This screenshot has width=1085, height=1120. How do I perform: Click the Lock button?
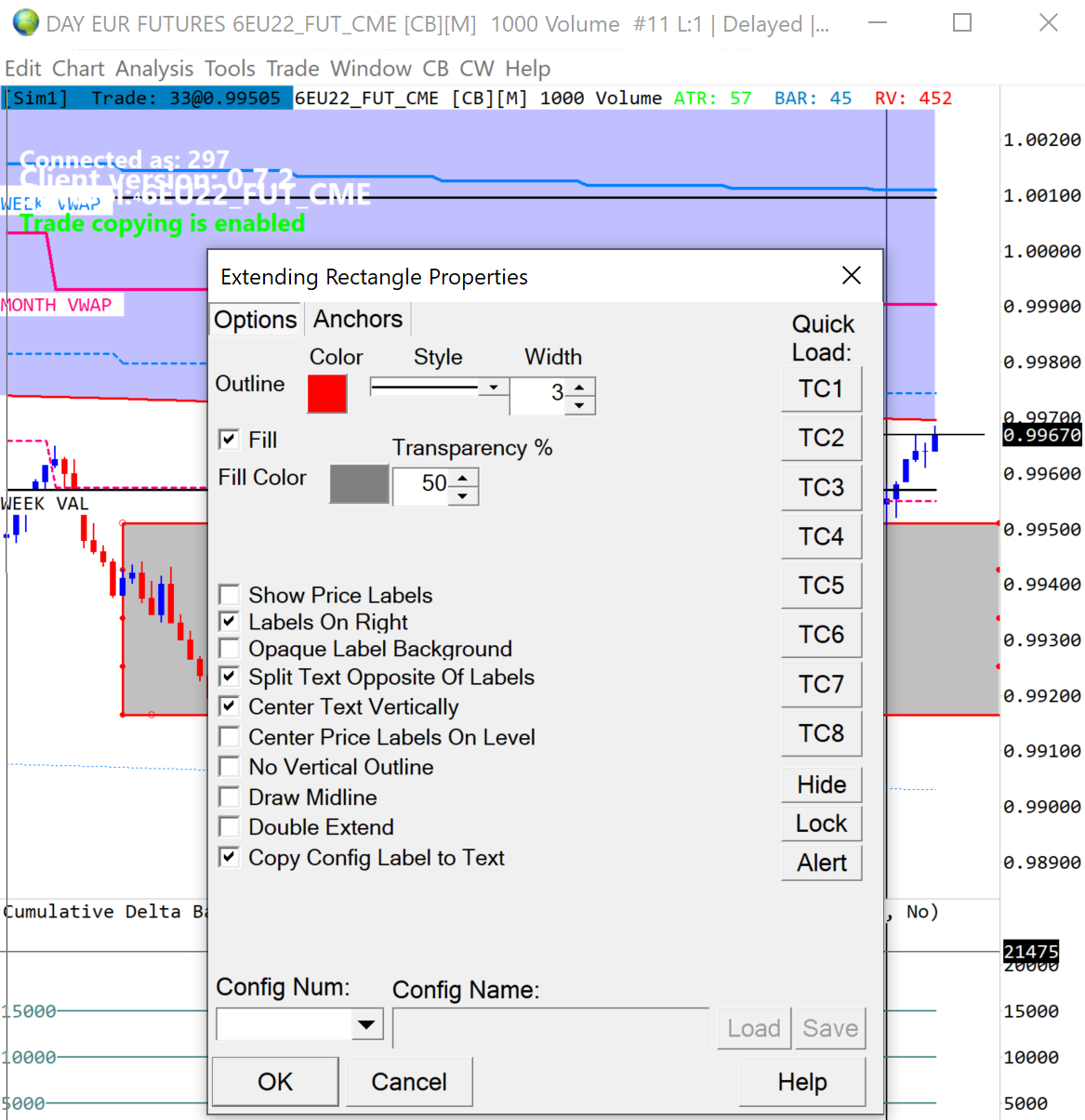(822, 824)
